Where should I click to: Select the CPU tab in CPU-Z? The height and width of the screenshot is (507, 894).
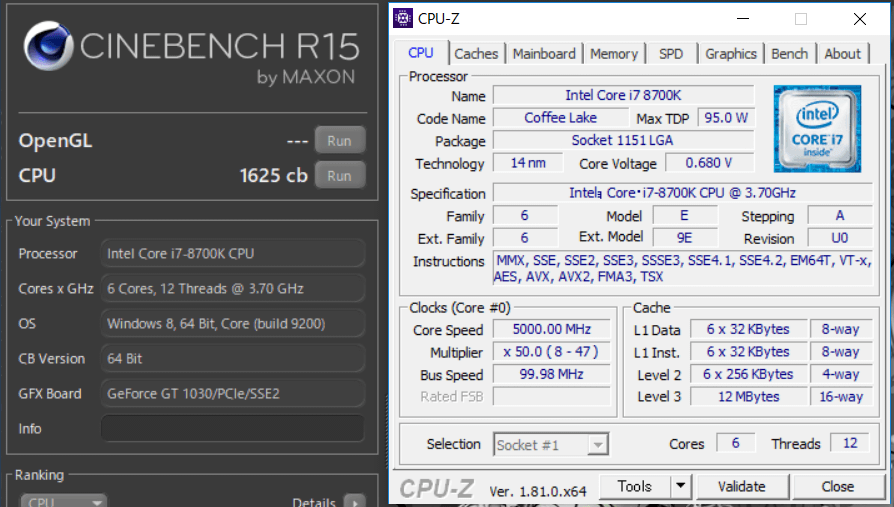(421, 52)
